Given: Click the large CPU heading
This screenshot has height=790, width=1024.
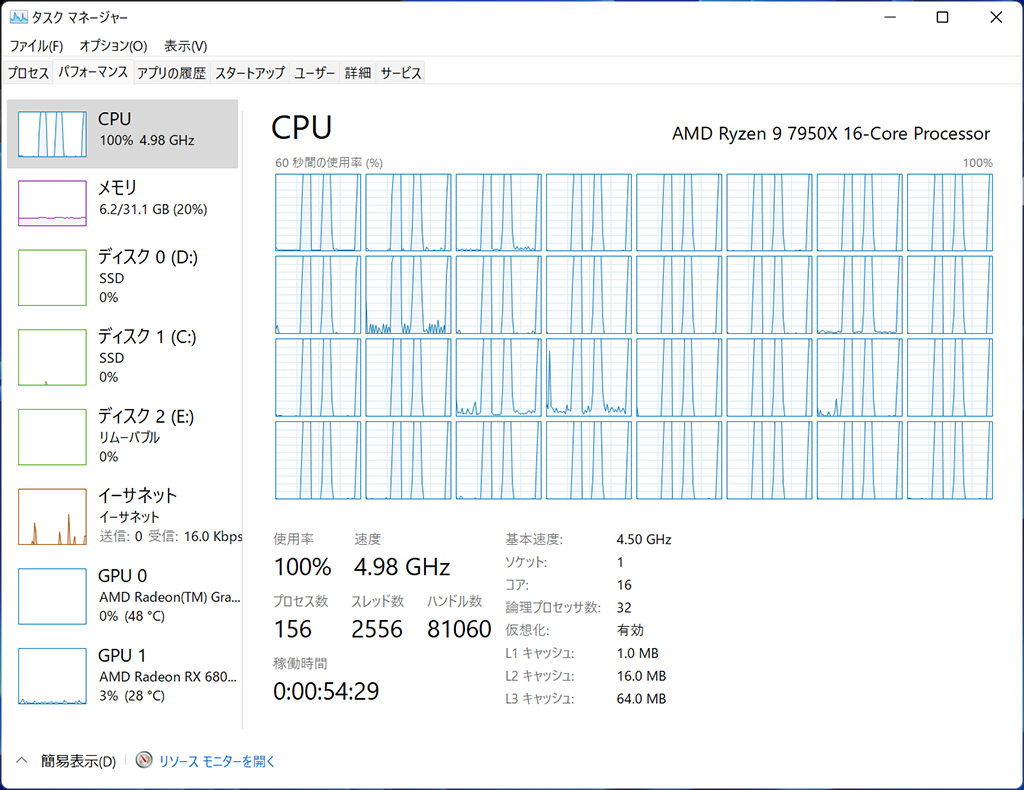Looking at the screenshot, I should 302,127.
